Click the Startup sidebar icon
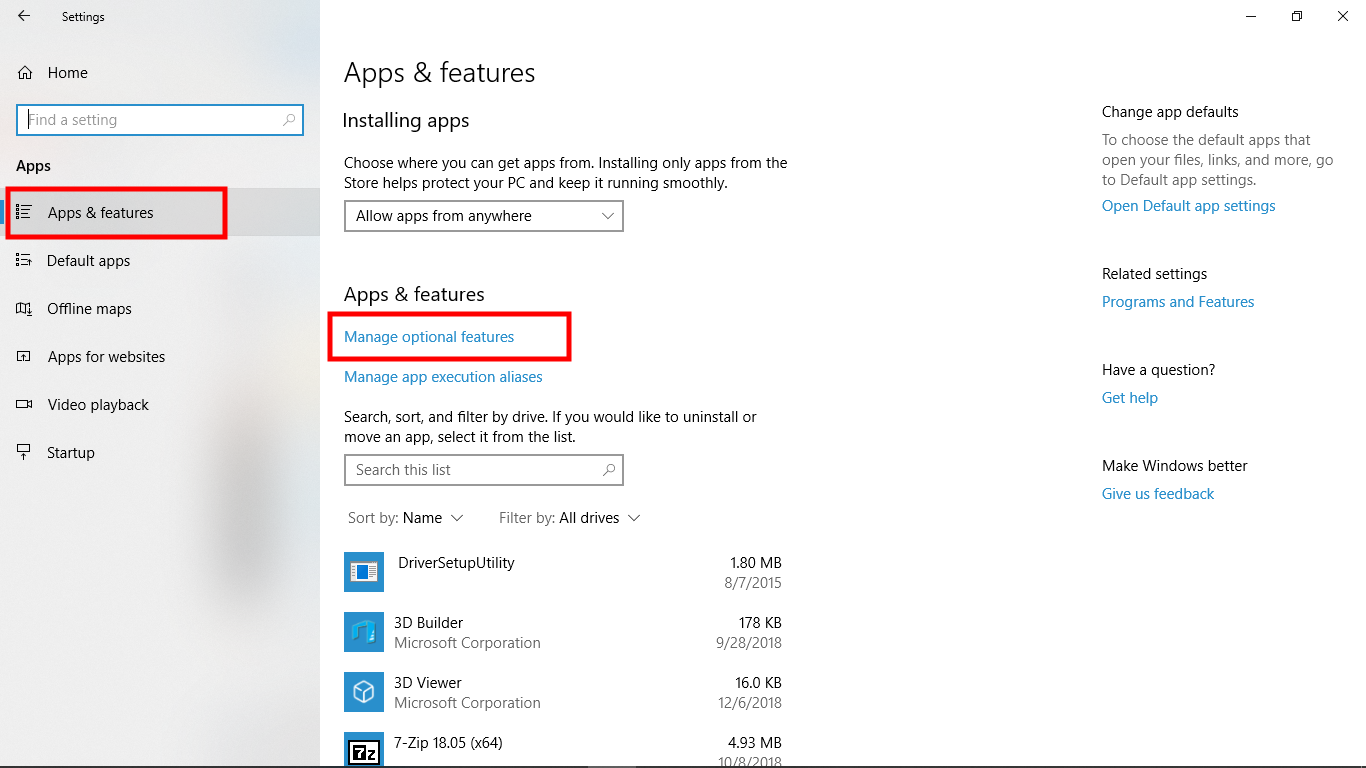Viewport: 1366px width, 768px height. pyautogui.click(x=24, y=452)
